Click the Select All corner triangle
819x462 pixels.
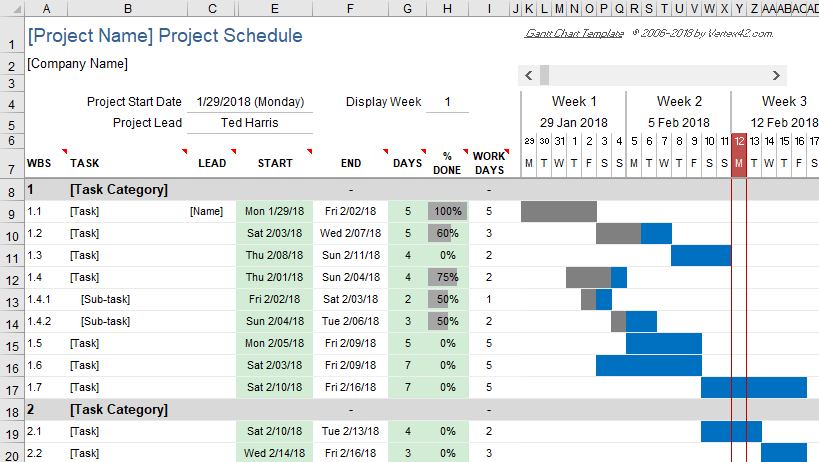(16, 9)
